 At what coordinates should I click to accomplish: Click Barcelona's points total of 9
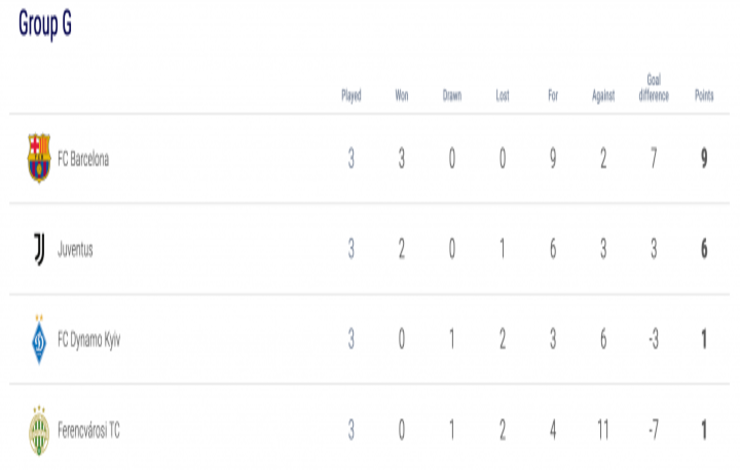click(704, 160)
